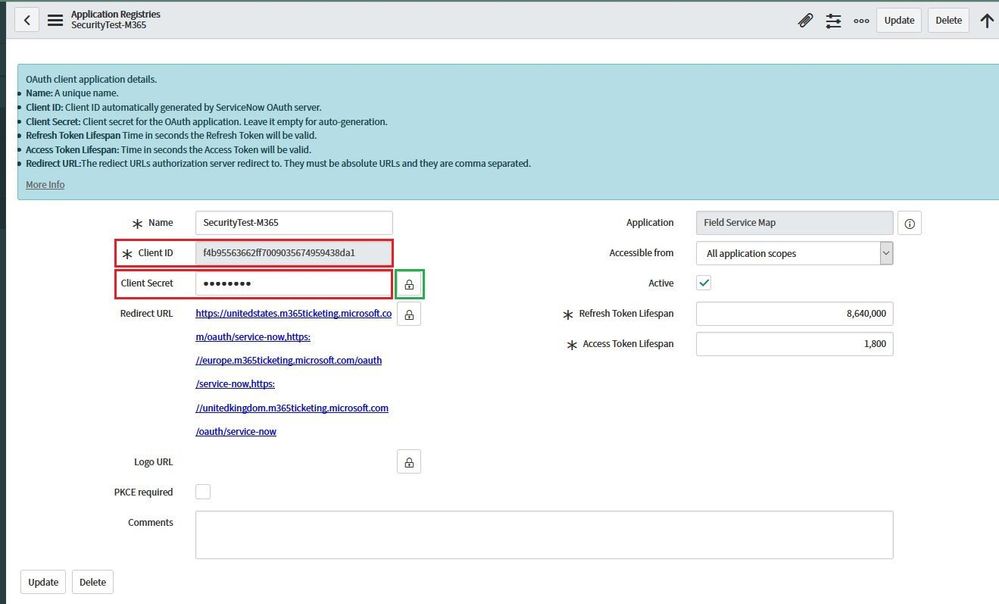
Task: Click the header Update button
Action: click(899, 20)
